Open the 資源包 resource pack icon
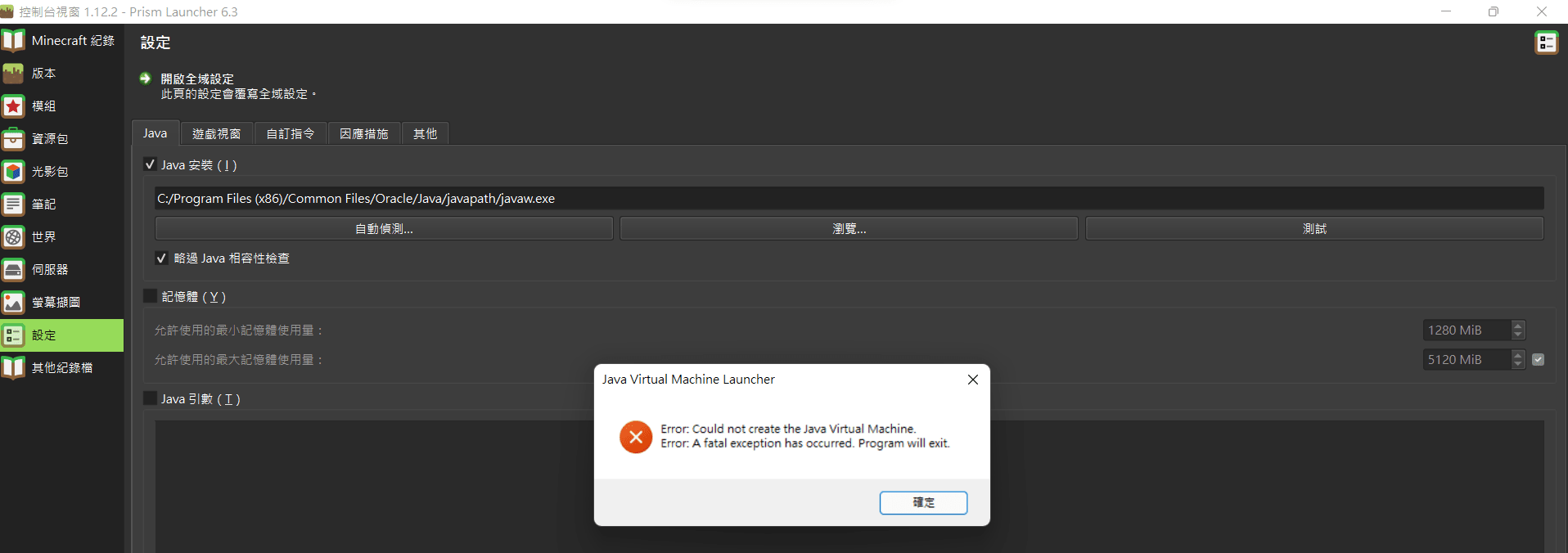The image size is (1568, 553). pos(13,139)
